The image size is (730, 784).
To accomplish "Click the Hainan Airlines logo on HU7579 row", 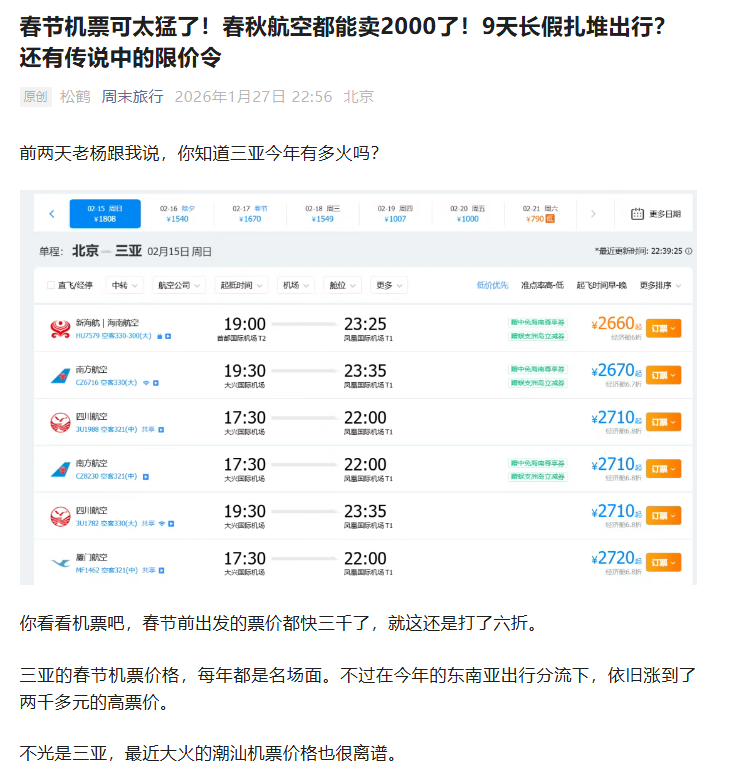I will click(x=60, y=328).
